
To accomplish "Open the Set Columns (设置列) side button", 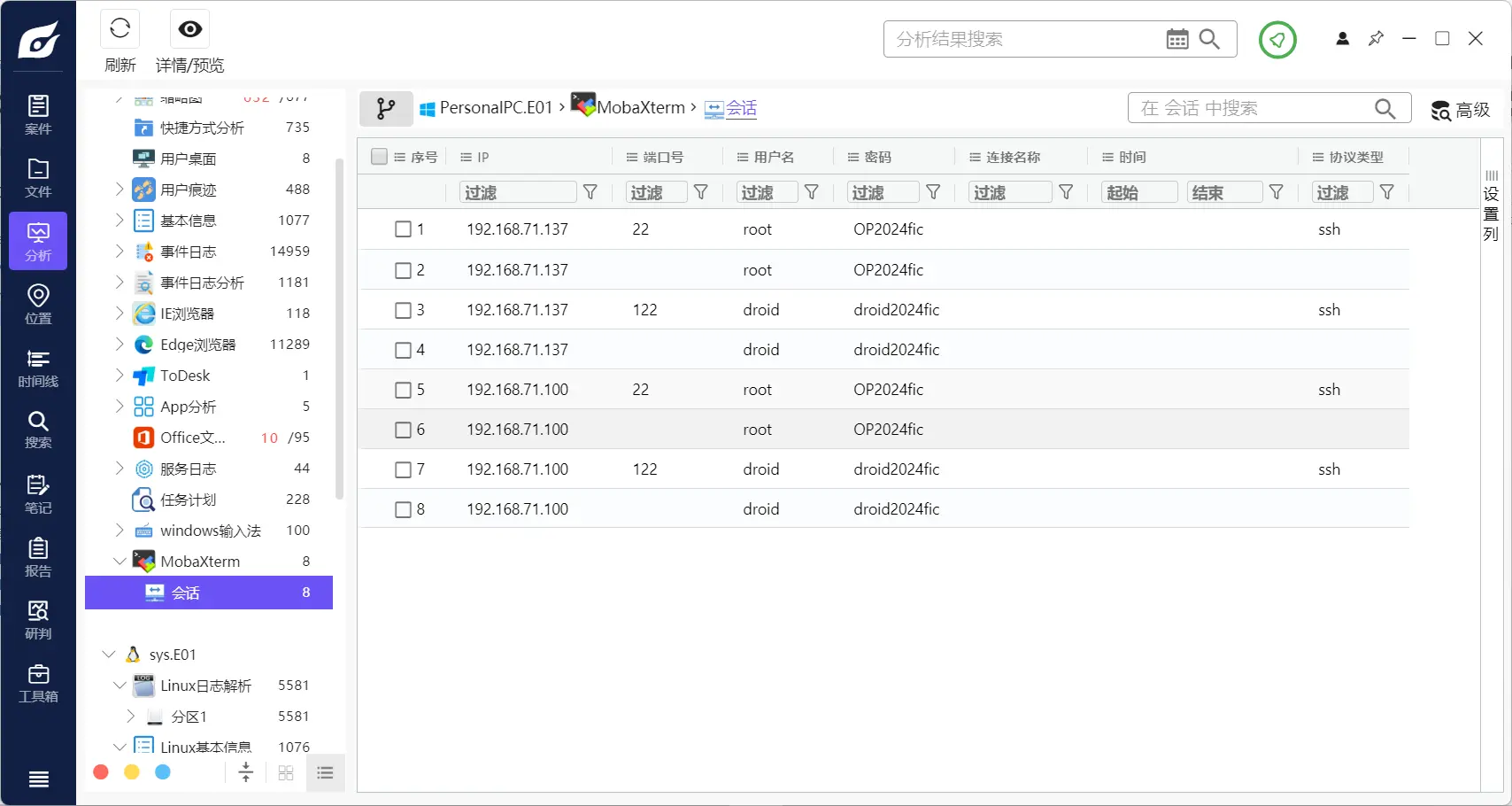I will [1492, 206].
